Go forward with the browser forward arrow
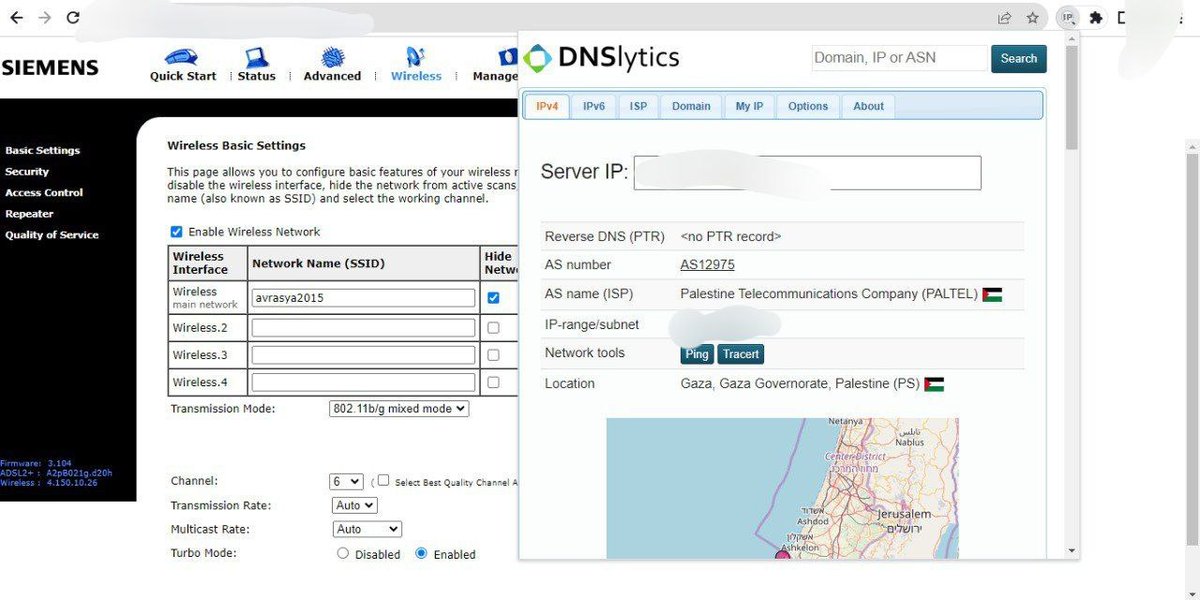Screen dimensions: 1200x600 (x=45, y=17)
